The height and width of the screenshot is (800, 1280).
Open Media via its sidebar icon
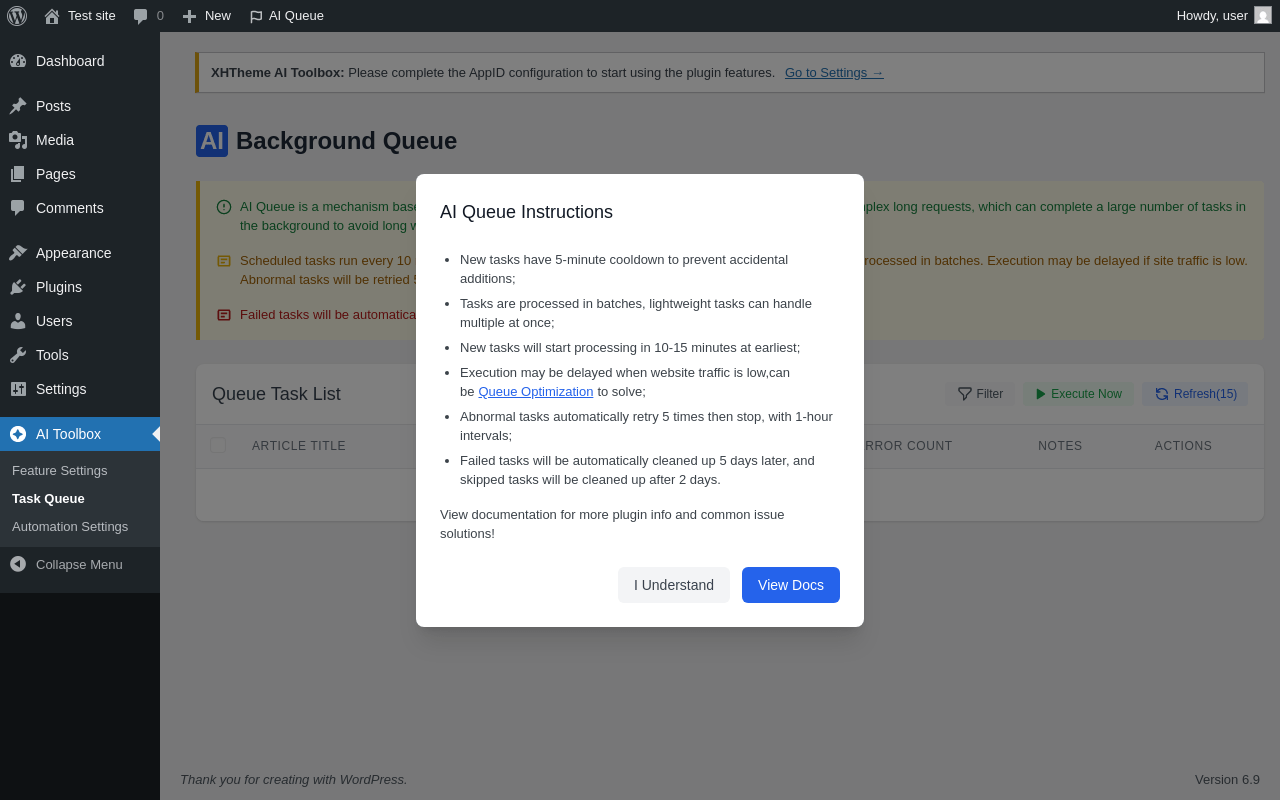click(x=18, y=140)
